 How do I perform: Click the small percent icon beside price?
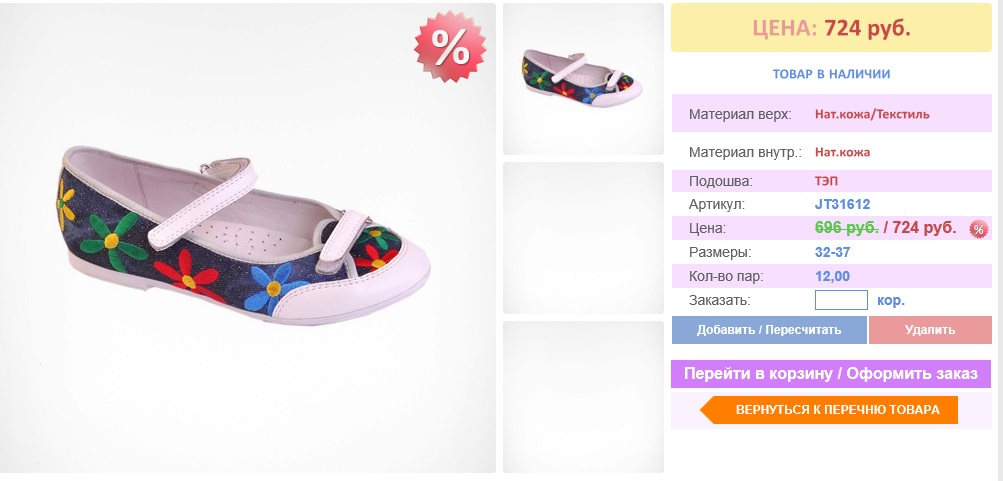[978, 228]
